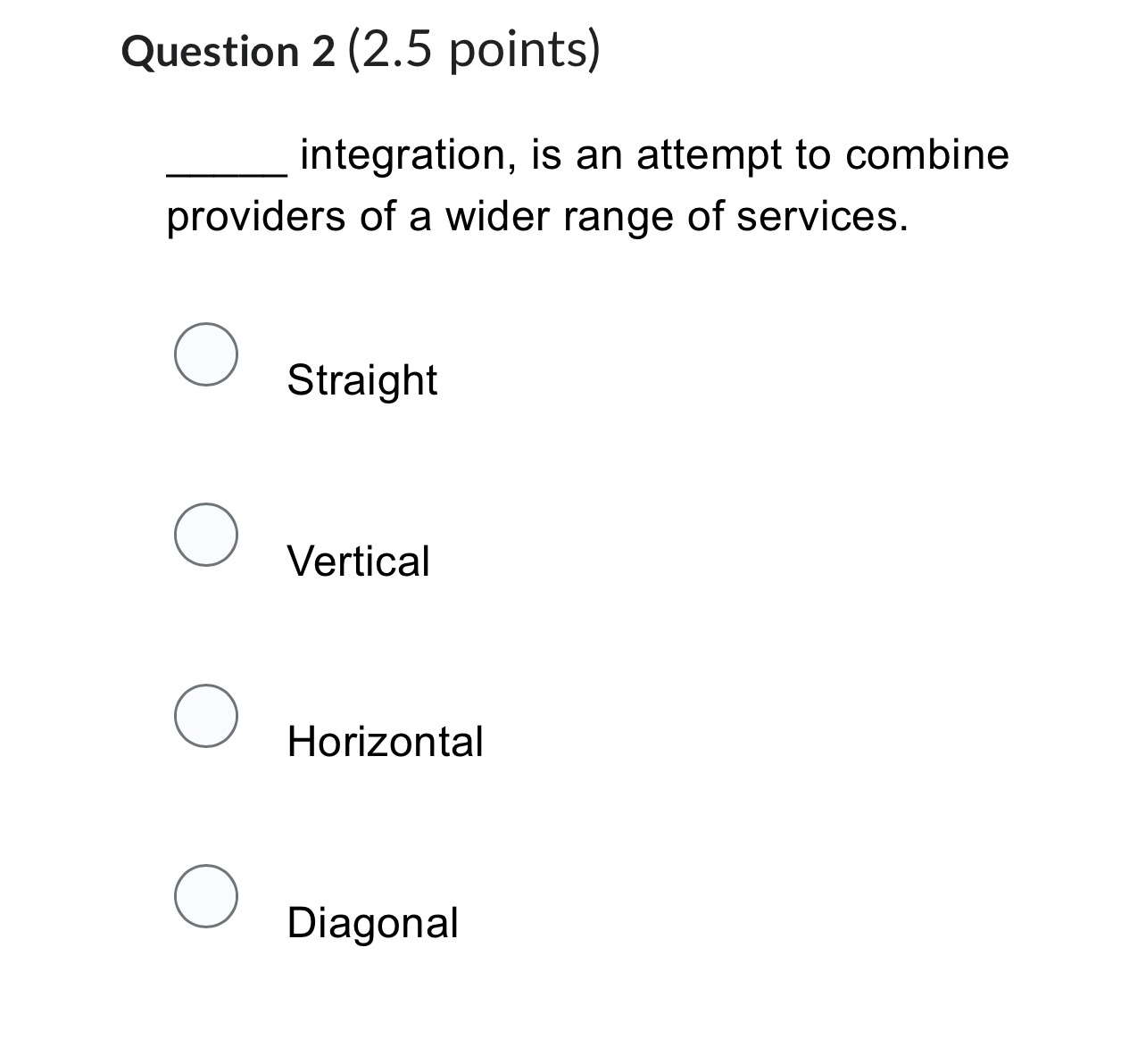Click the Horizontal answer label
This screenshot has width=1146, height=1064.
[386, 741]
